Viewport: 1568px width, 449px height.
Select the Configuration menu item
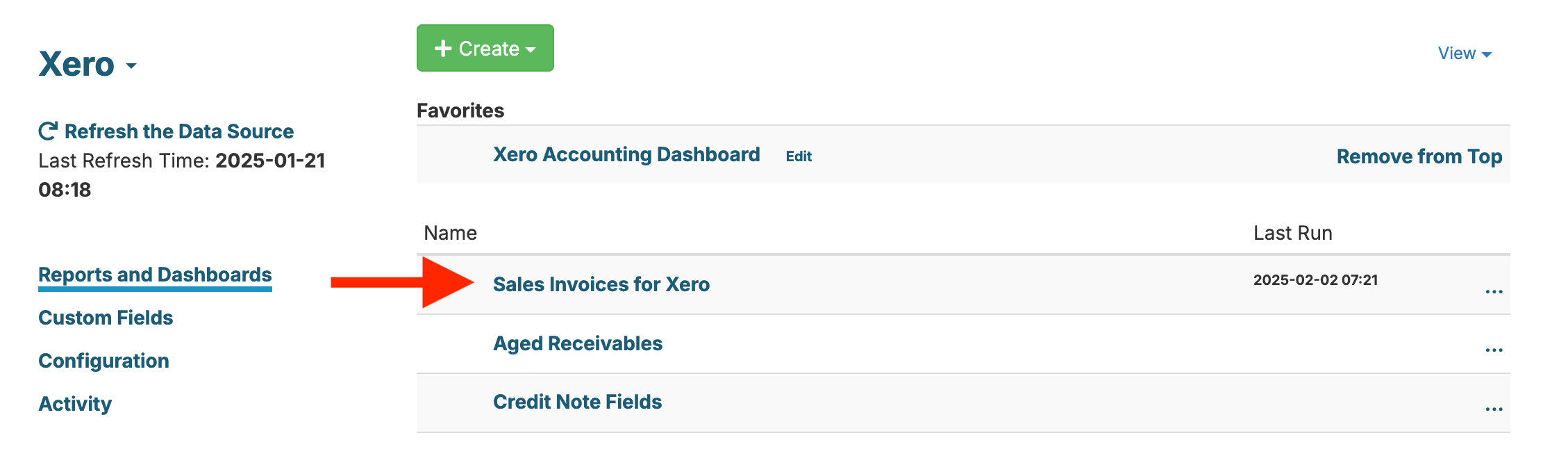tap(103, 361)
